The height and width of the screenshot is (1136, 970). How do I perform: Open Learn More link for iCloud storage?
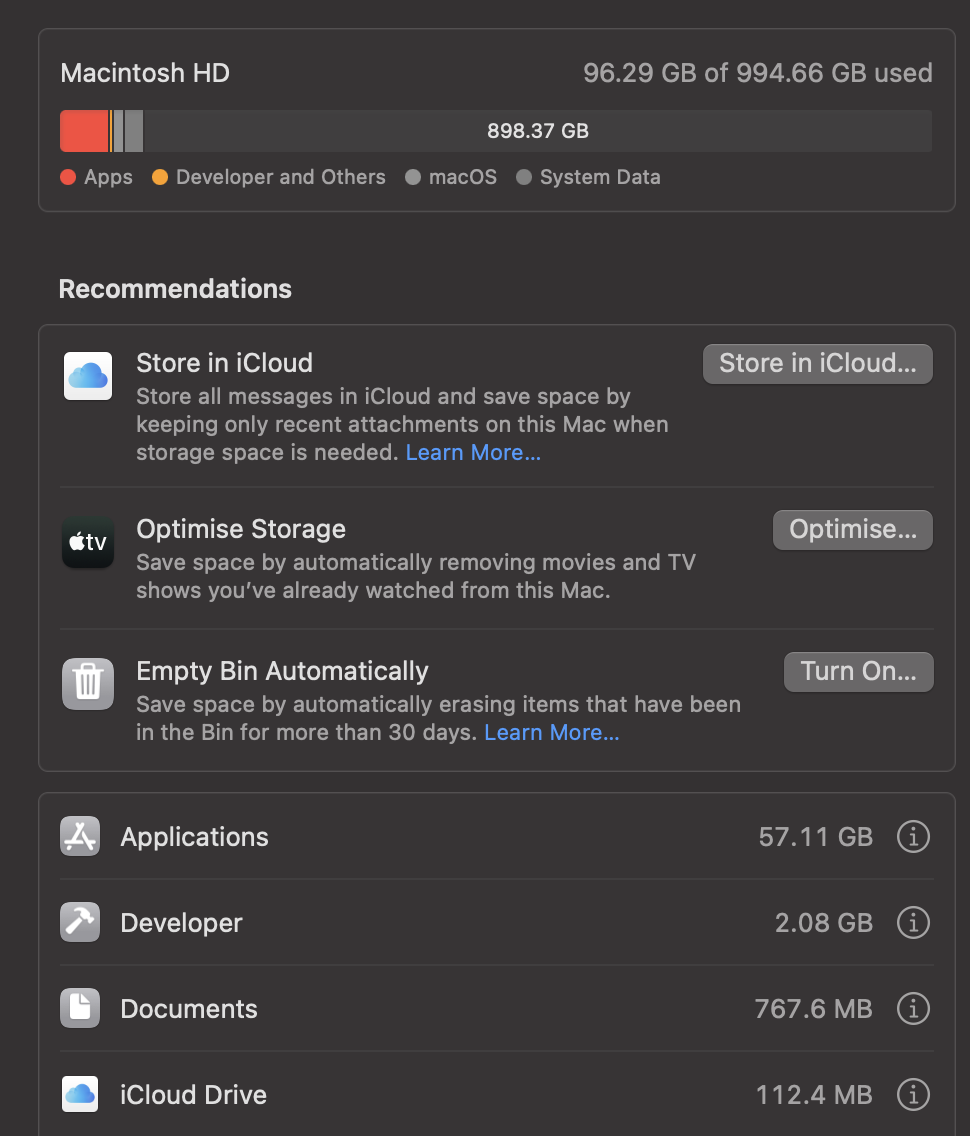(x=473, y=453)
